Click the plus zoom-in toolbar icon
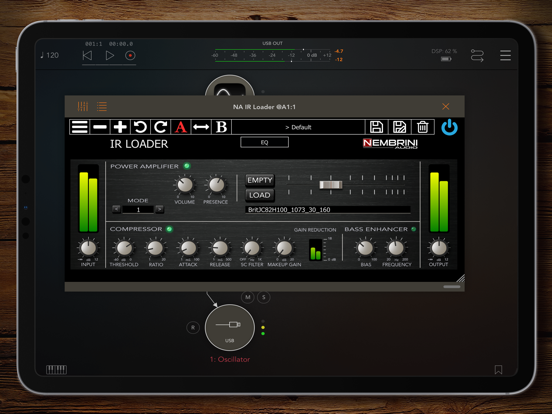This screenshot has width=552, height=414. (120, 127)
